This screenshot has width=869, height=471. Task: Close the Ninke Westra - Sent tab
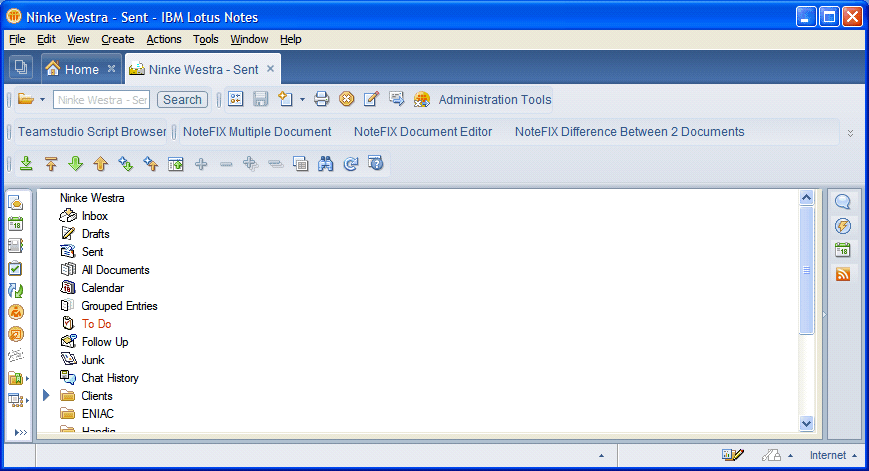pyautogui.click(x=270, y=69)
